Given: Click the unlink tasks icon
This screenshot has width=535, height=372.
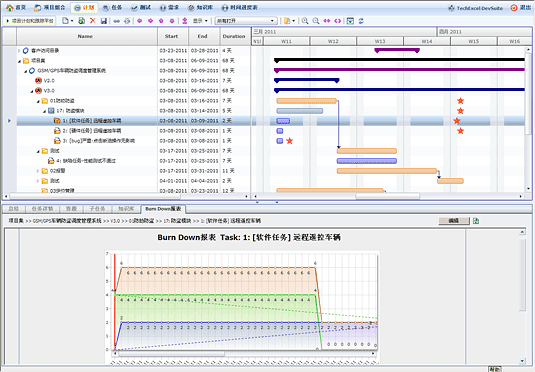Looking at the screenshot, I should (127, 21).
